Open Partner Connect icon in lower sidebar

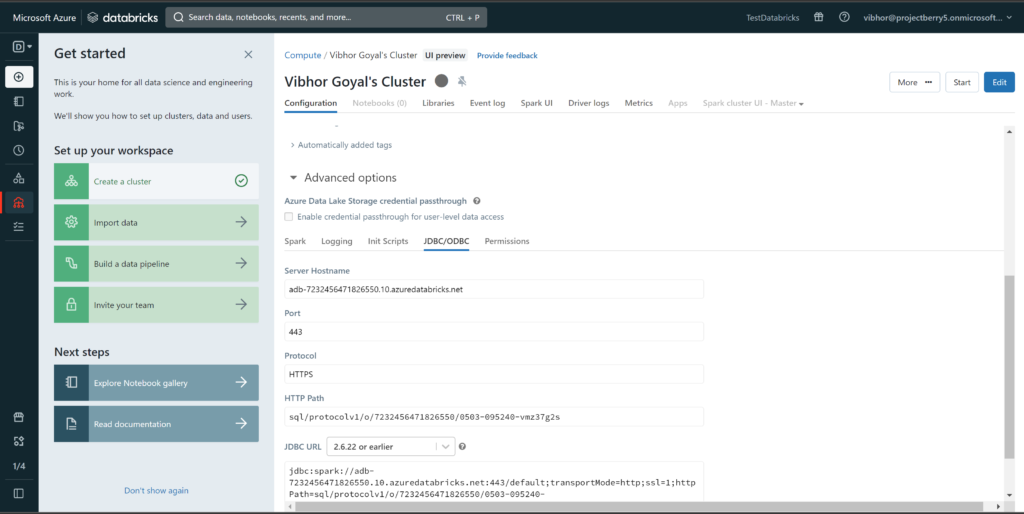tap(19, 442)
